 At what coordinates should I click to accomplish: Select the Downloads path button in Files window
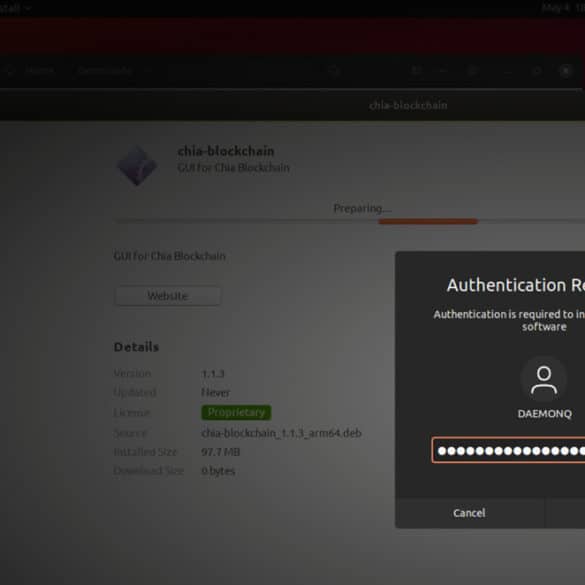coord(105,71)
